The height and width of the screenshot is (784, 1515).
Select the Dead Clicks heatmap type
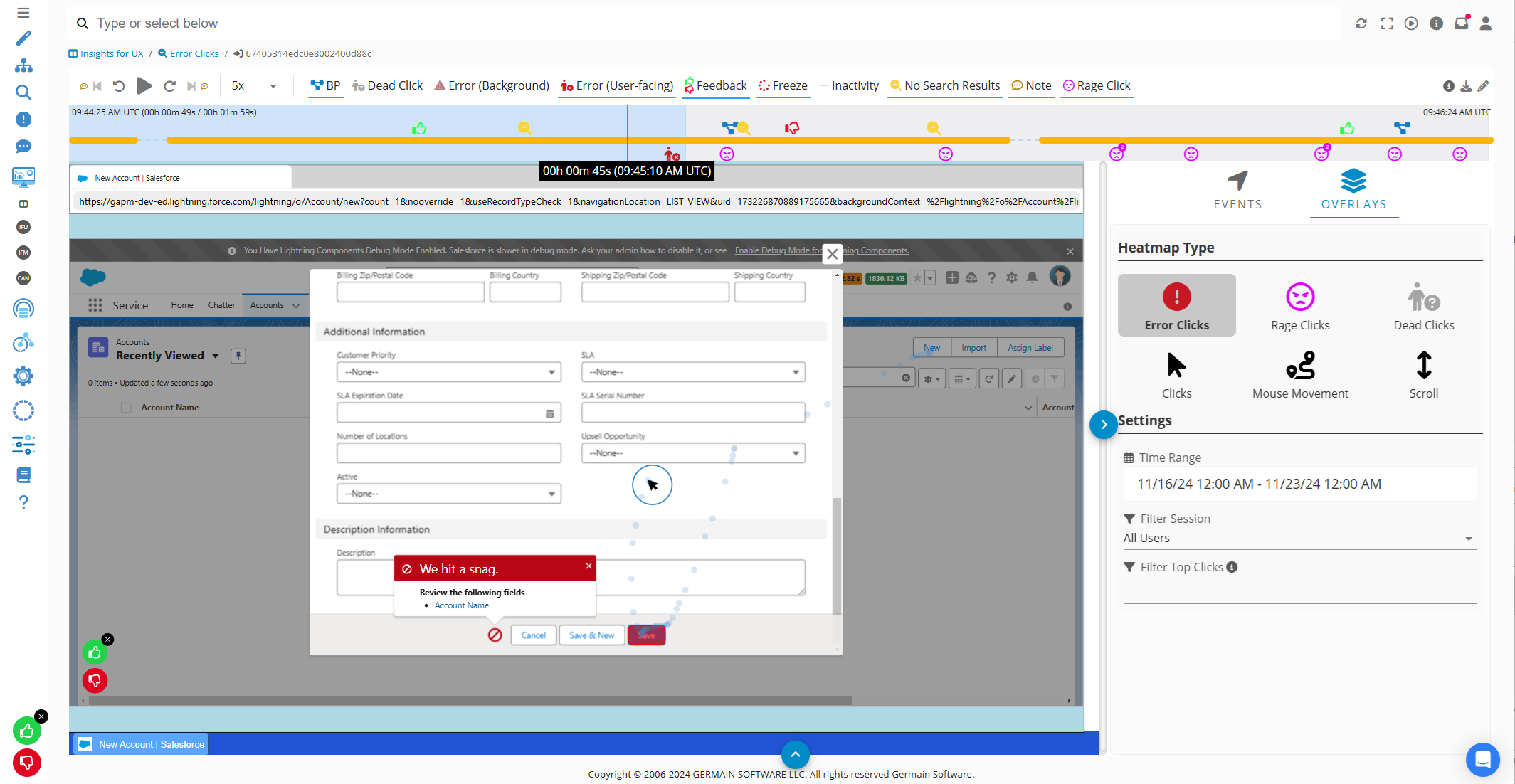click(x=1423, y=306)
